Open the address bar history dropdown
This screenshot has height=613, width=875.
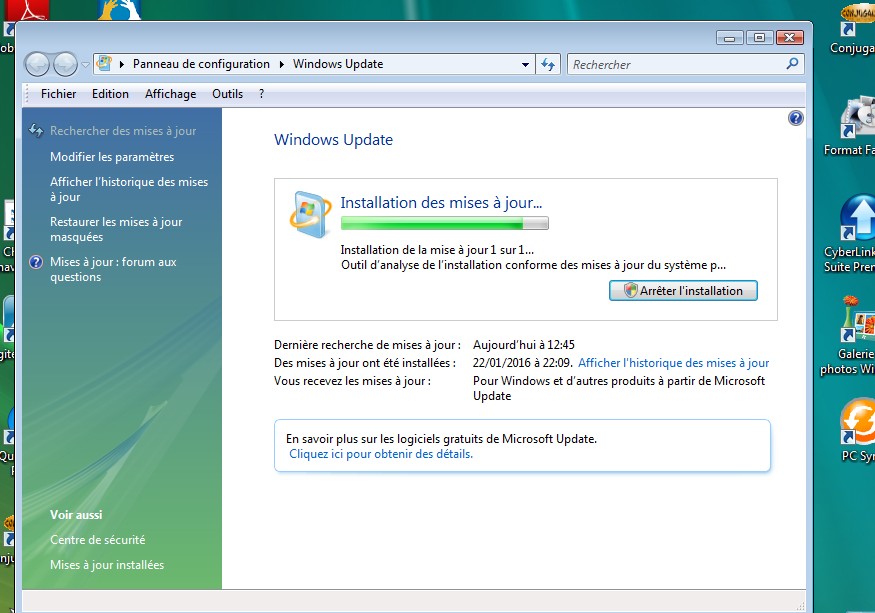click(x=525, y=65)
